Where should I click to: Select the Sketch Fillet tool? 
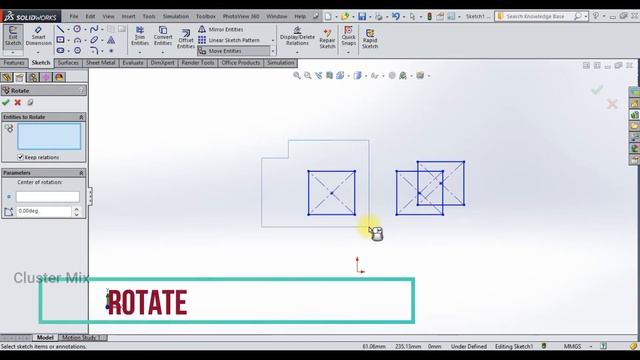coord(94,51)
